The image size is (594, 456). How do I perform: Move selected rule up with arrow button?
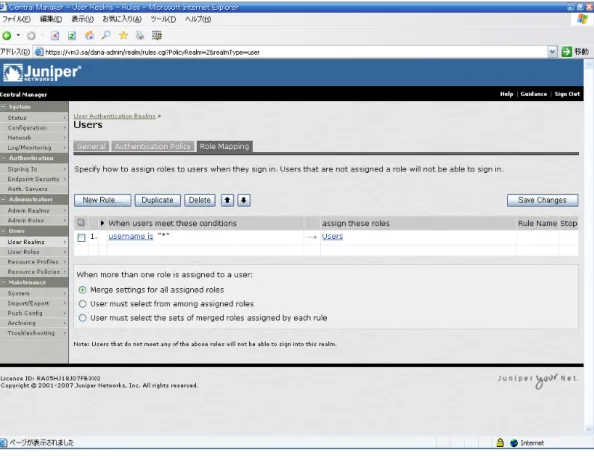click(x=227, y=200)
